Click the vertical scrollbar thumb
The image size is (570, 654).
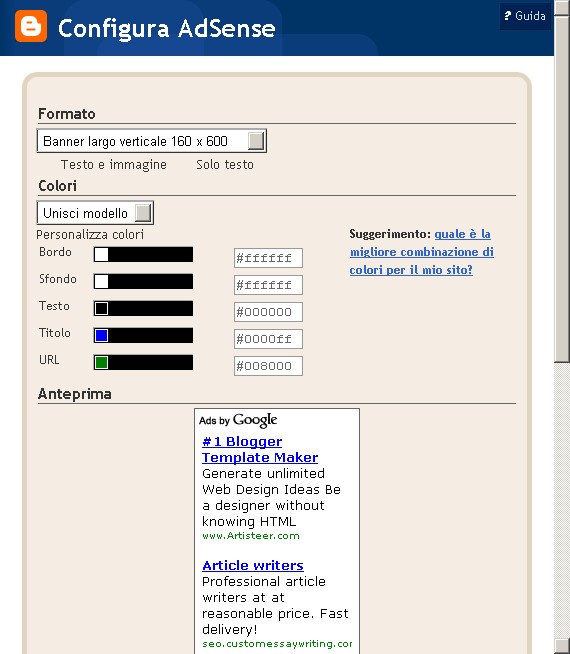click(x=562, y=181)
